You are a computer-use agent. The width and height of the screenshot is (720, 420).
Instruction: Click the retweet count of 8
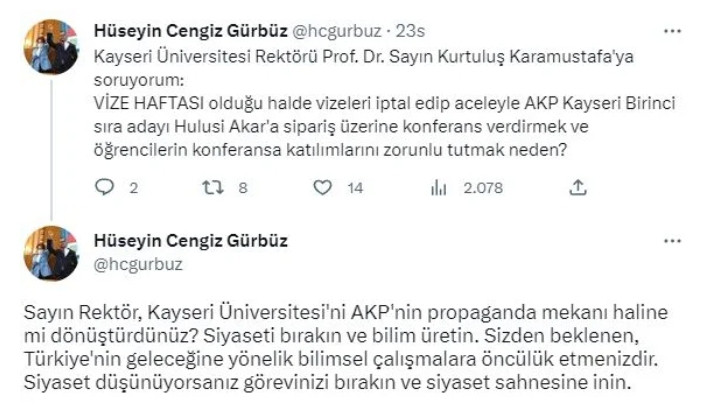(x=242, y=187)
